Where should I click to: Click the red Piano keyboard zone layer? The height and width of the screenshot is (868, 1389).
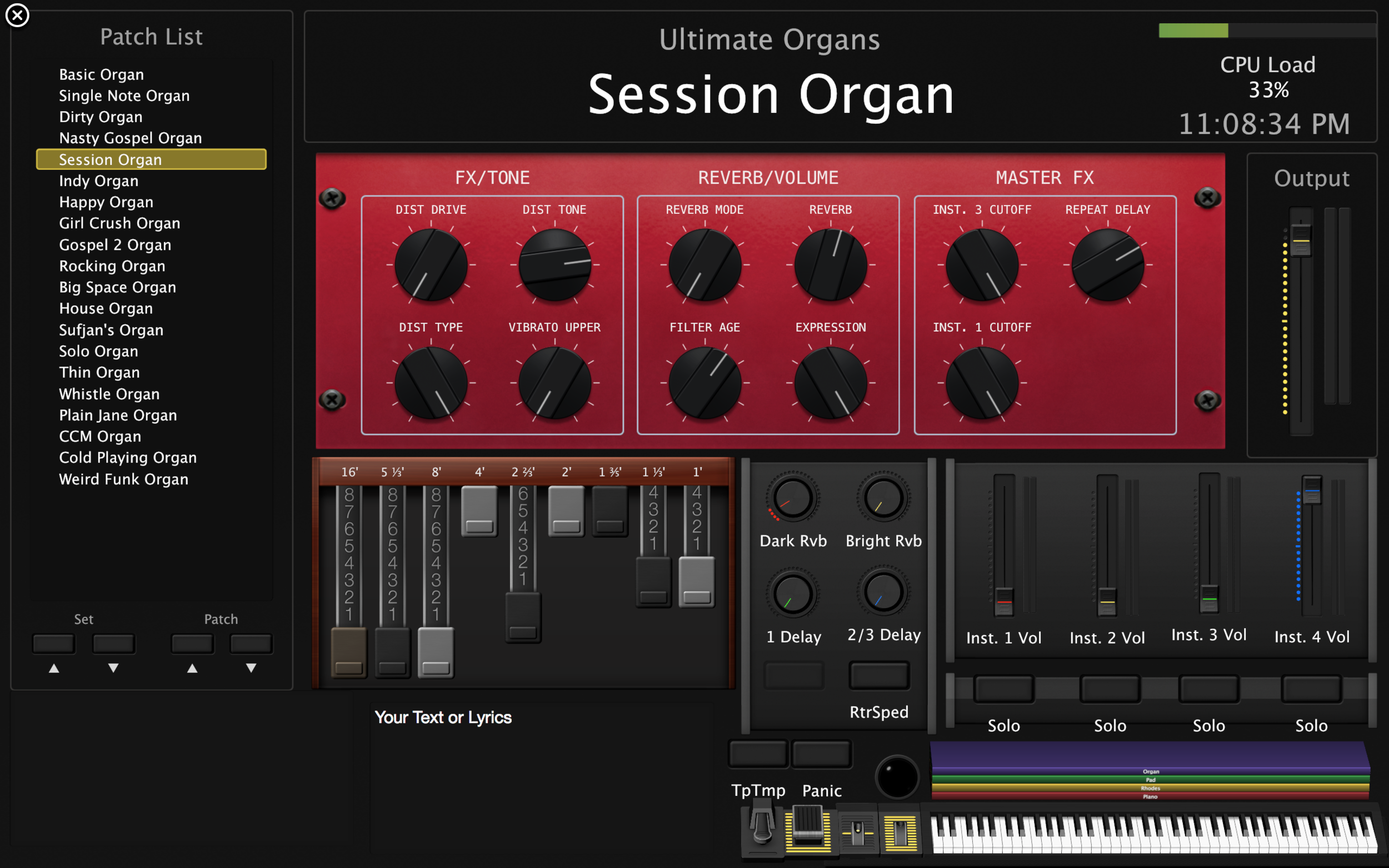pyautogui.click(x=1150, y=796)
